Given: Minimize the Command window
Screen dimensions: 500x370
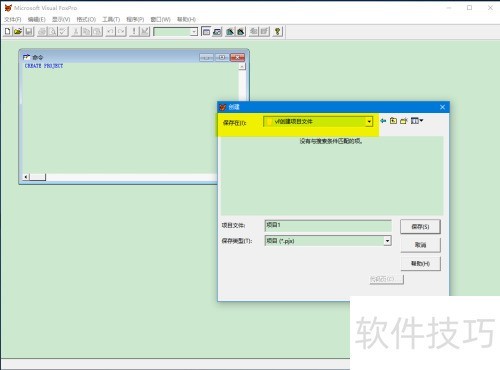Looking at the screenshot, I should [x=206, y=58].
